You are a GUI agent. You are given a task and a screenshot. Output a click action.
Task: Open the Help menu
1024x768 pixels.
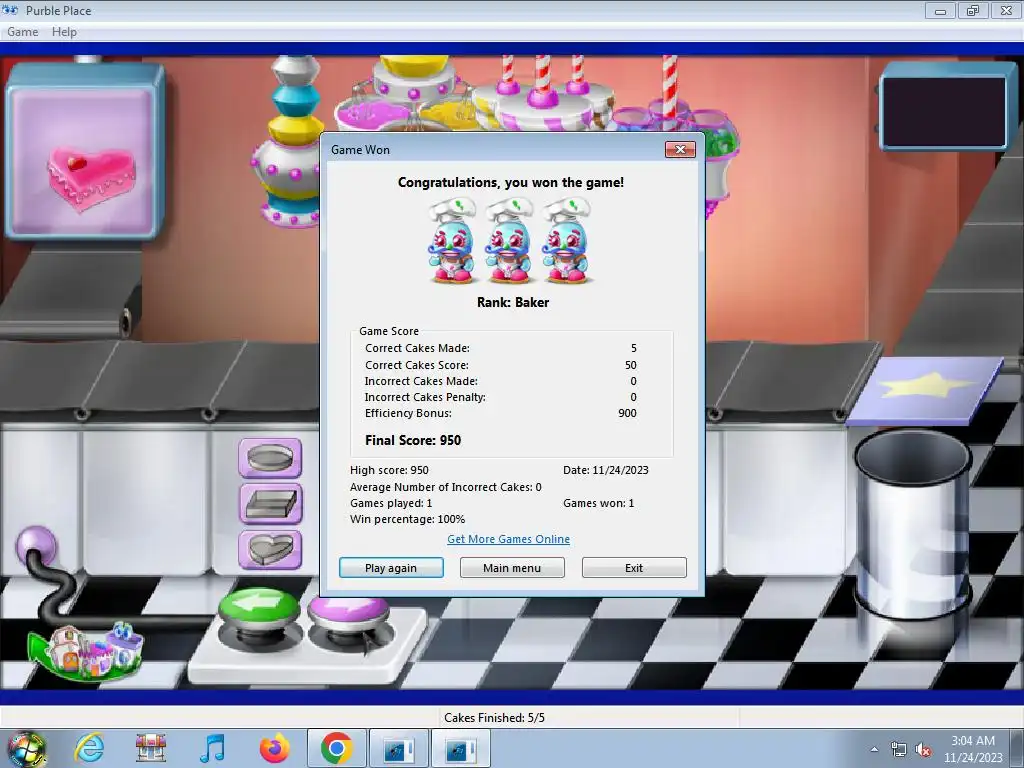(x=64, y=31)
